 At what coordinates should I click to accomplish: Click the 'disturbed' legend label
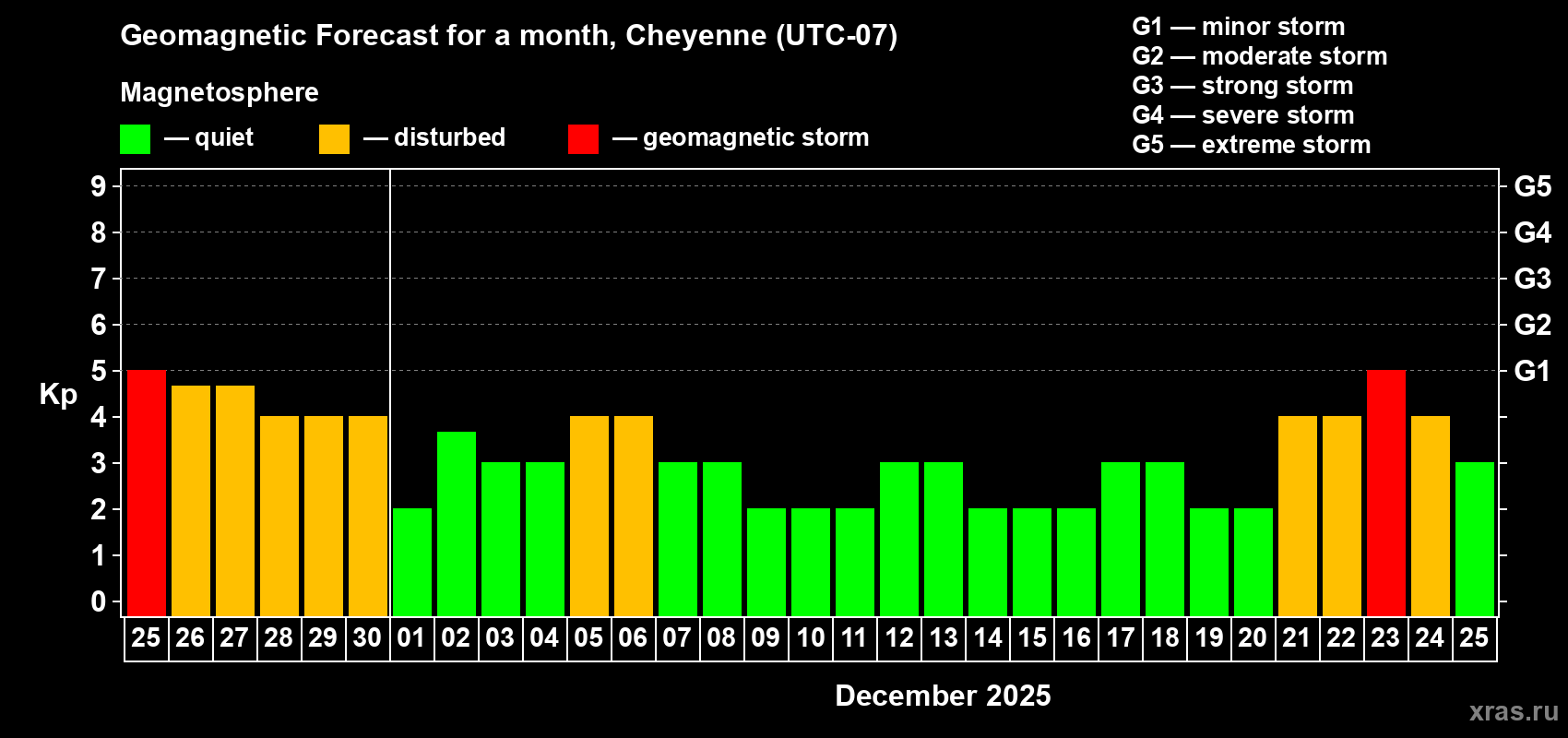[x=449, y=137]
